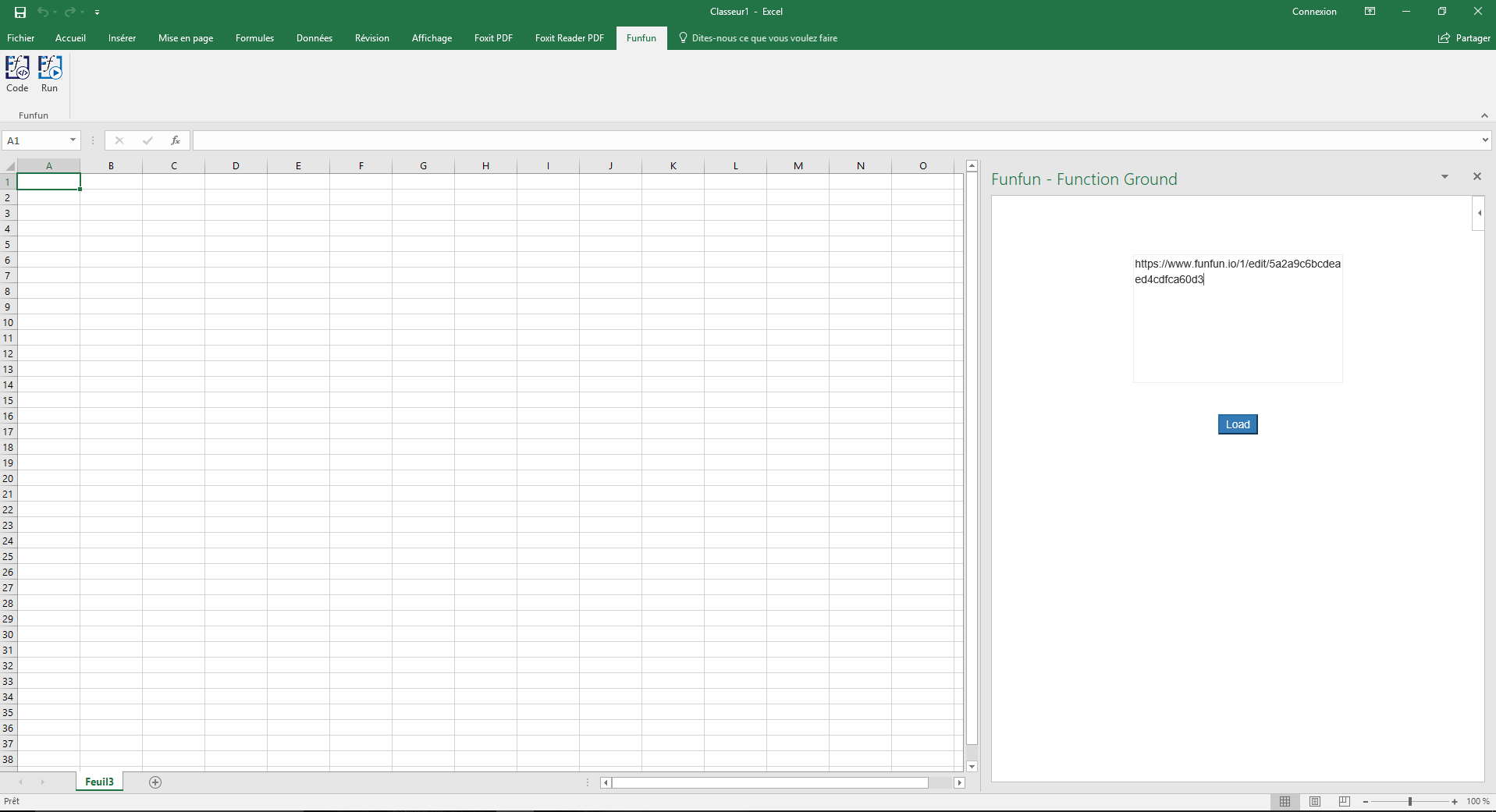Select column D header

(236, 166)
